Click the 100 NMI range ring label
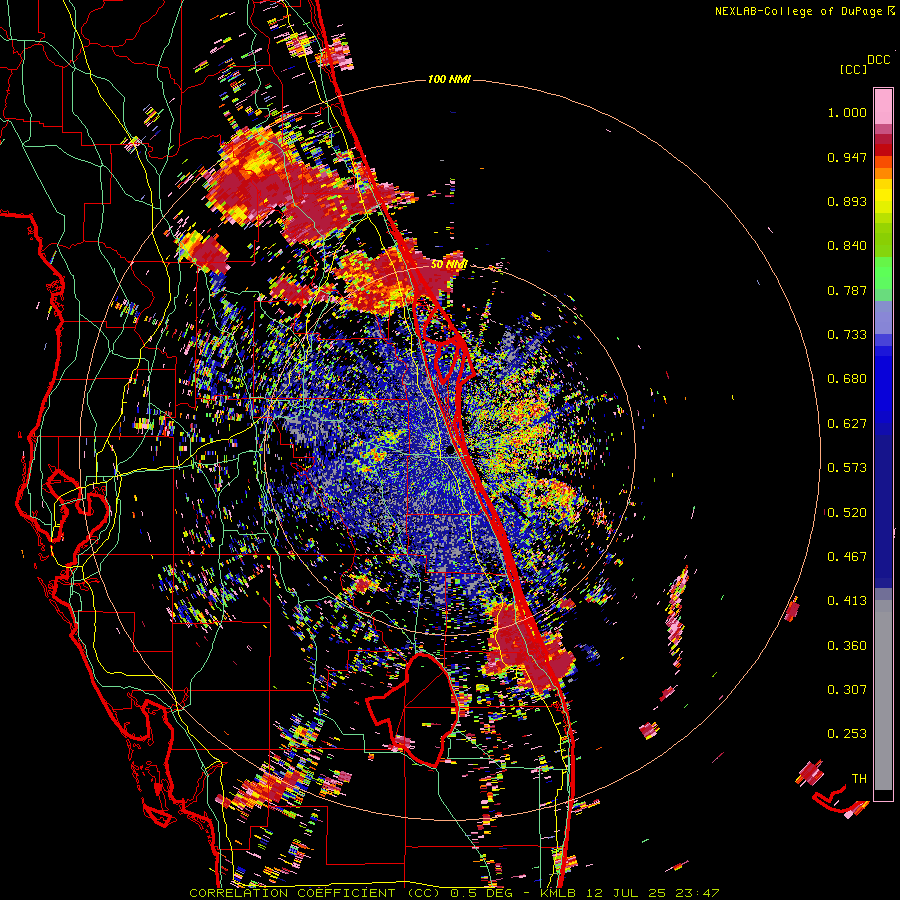 point(449,79)
